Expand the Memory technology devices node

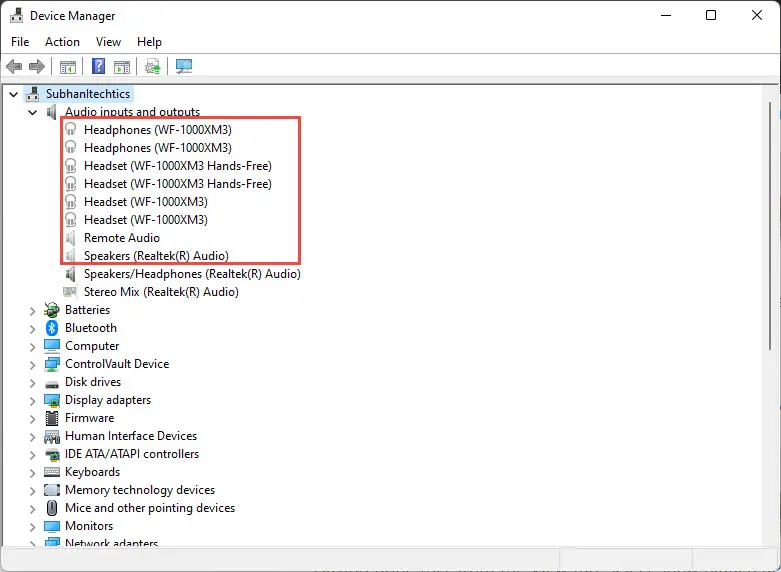[32, 491]
